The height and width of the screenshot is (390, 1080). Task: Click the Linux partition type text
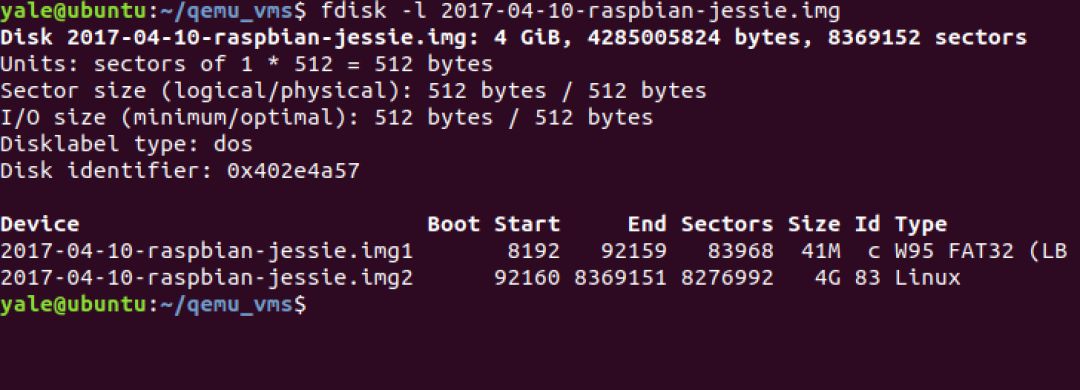[927, 278]
